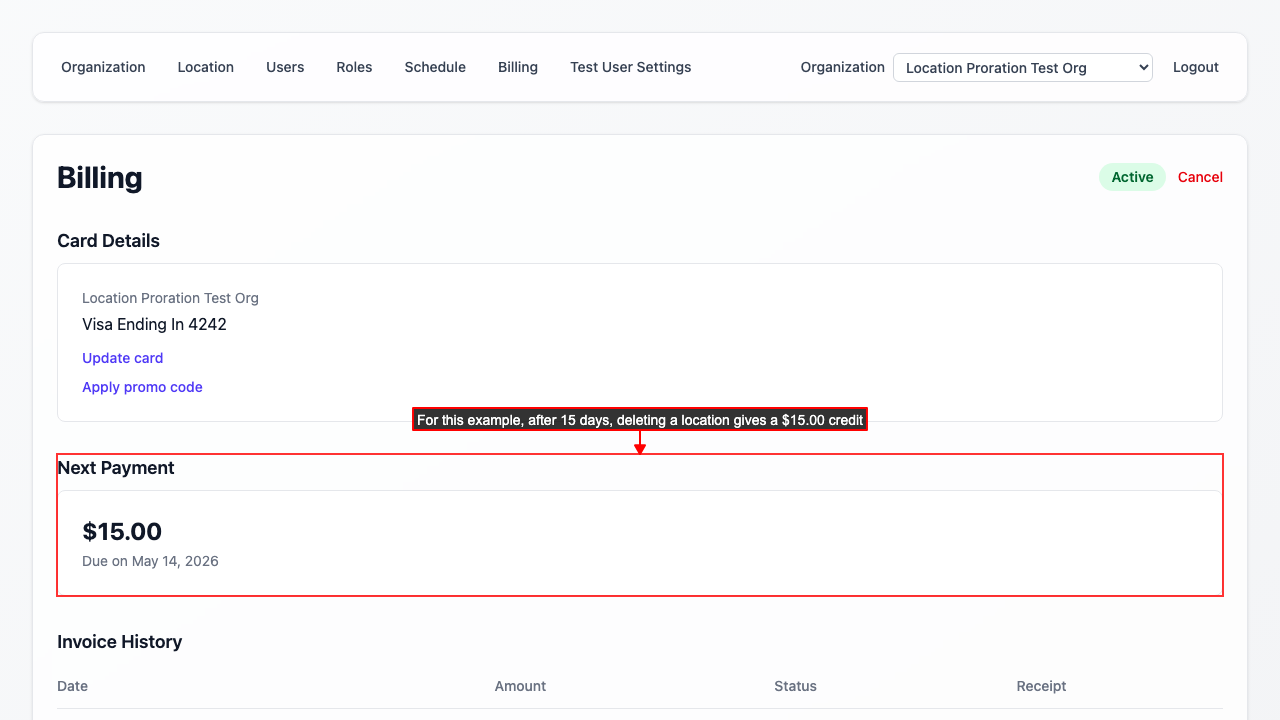Screen dimensions: 1280x720
Task: Click the Active subscription badge
Action: tap(1132, 176)
